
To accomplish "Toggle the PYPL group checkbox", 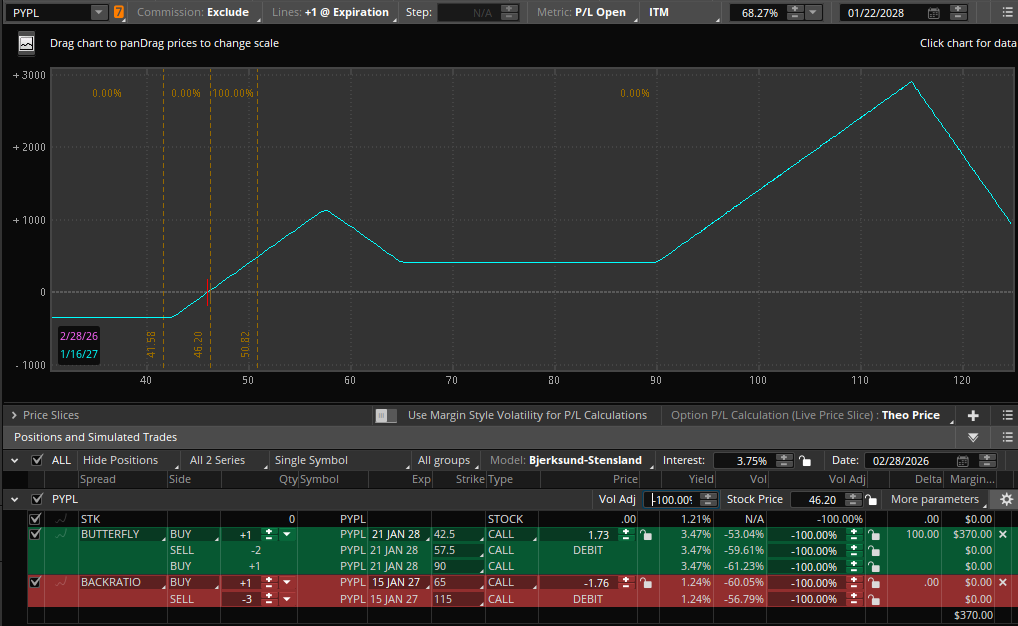I will click(x=37, y=499).
